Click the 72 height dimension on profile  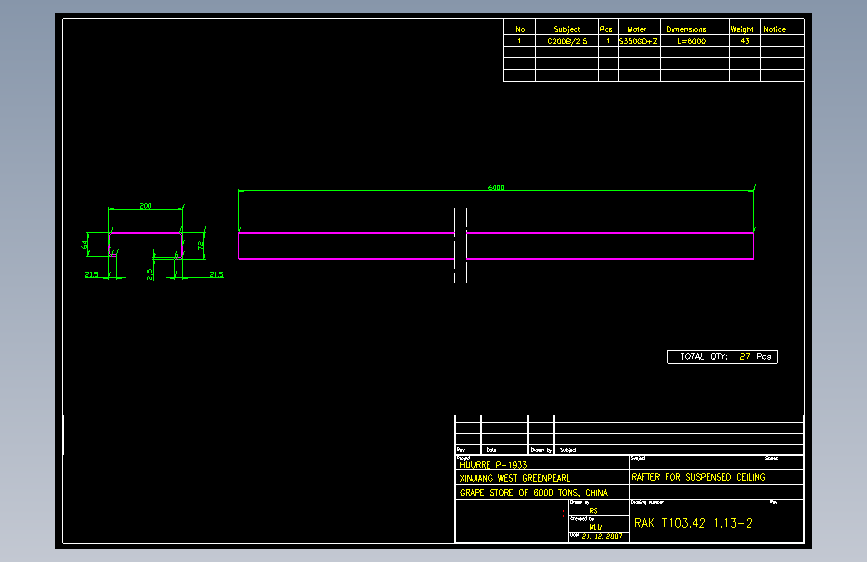[x=201, y=244]
